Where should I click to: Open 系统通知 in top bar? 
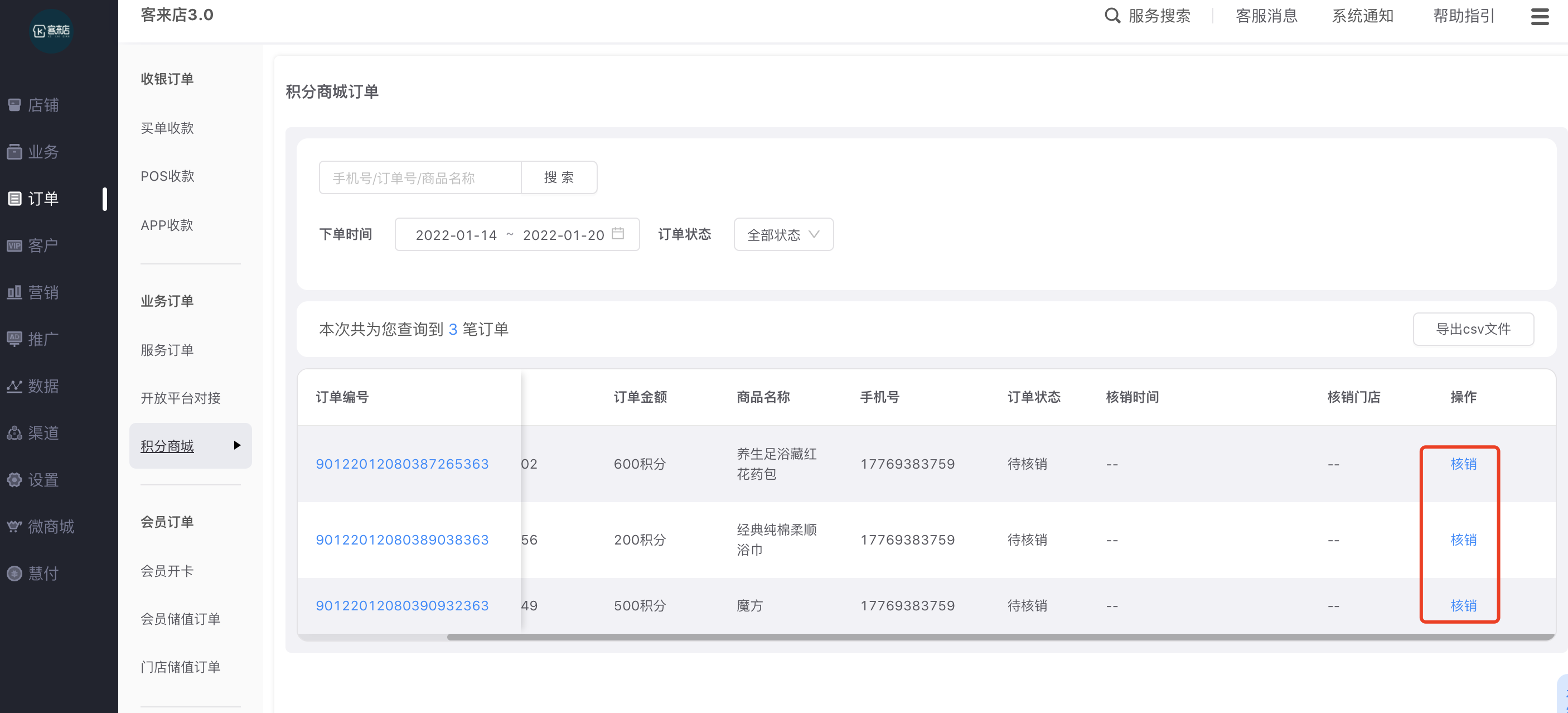[x=1362, y=16]
